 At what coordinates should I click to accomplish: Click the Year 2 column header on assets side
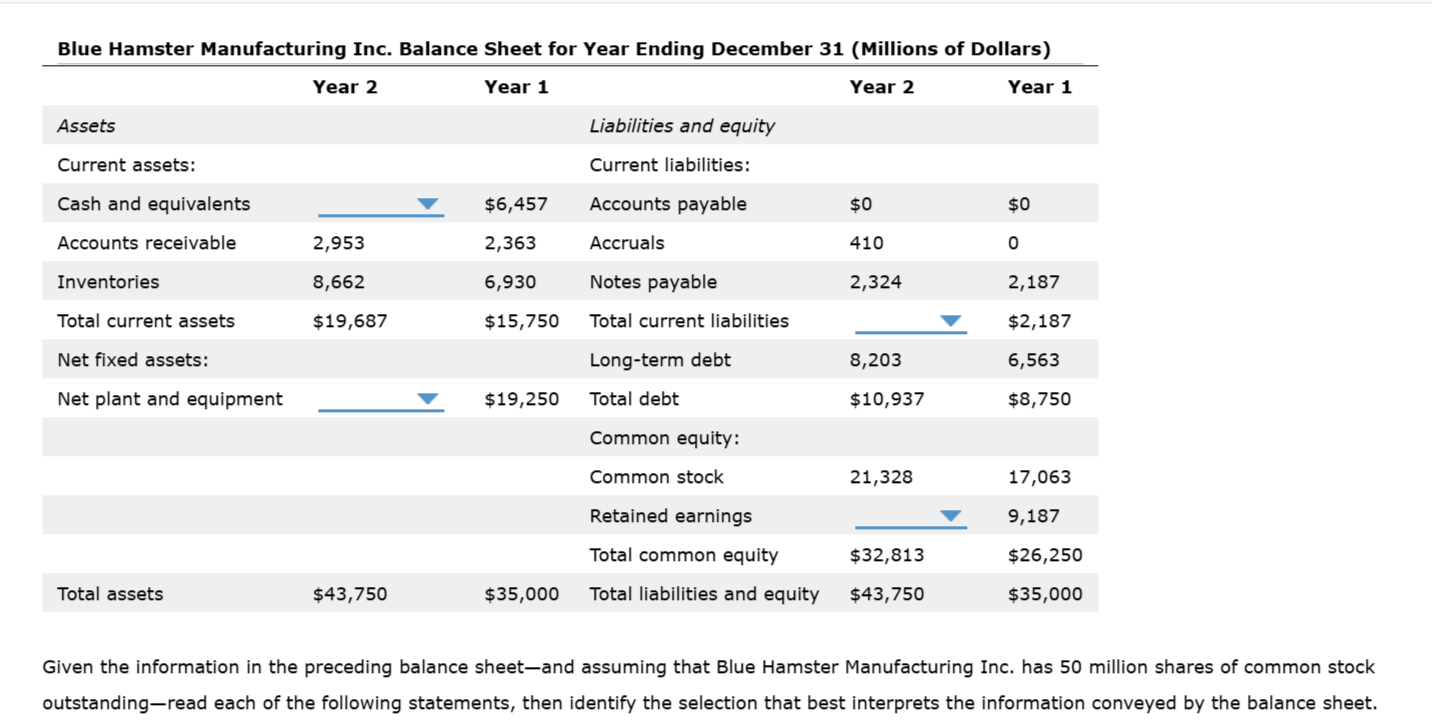[345, 87]
